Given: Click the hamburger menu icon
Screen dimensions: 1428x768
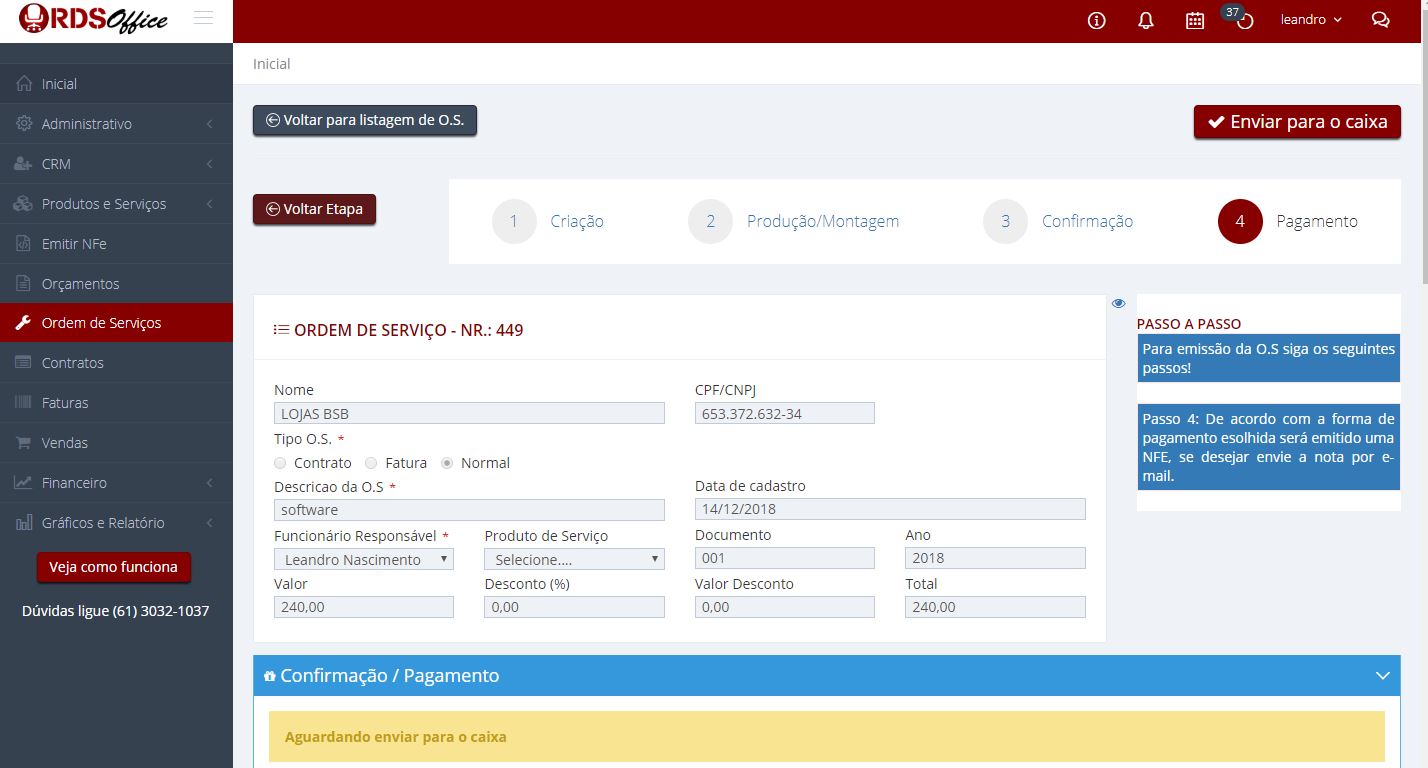Looking at the screenshot, I should [203, 18].
